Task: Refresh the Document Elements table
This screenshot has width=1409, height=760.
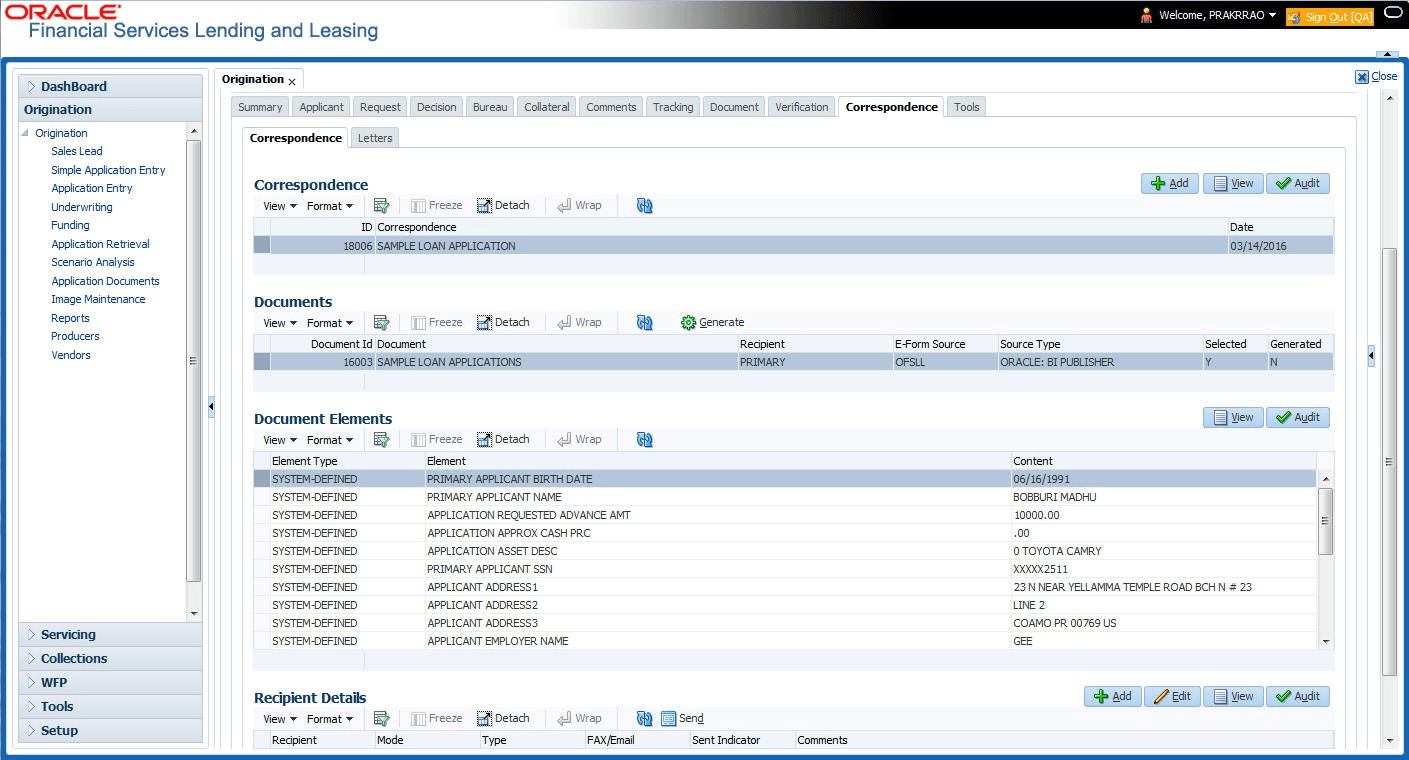Action: (x=644, y=439)
